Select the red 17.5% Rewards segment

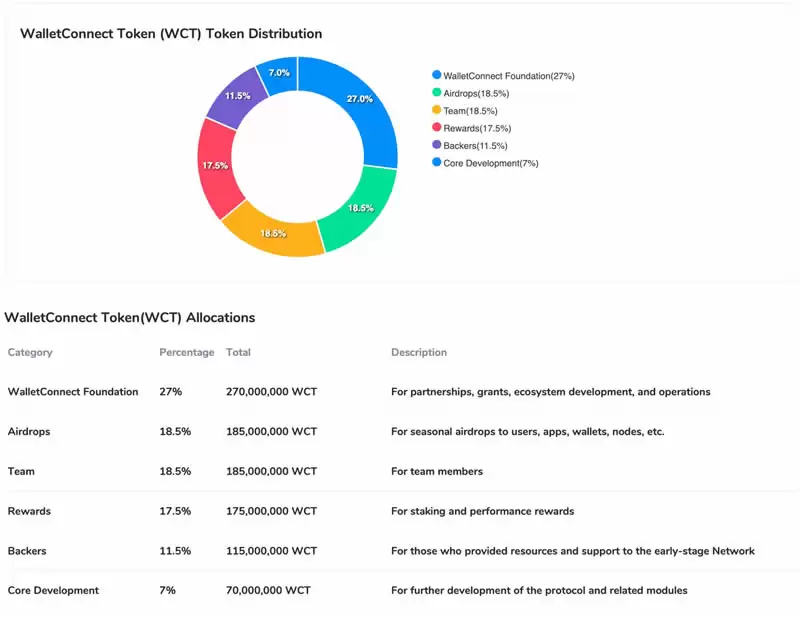[215, 166]
